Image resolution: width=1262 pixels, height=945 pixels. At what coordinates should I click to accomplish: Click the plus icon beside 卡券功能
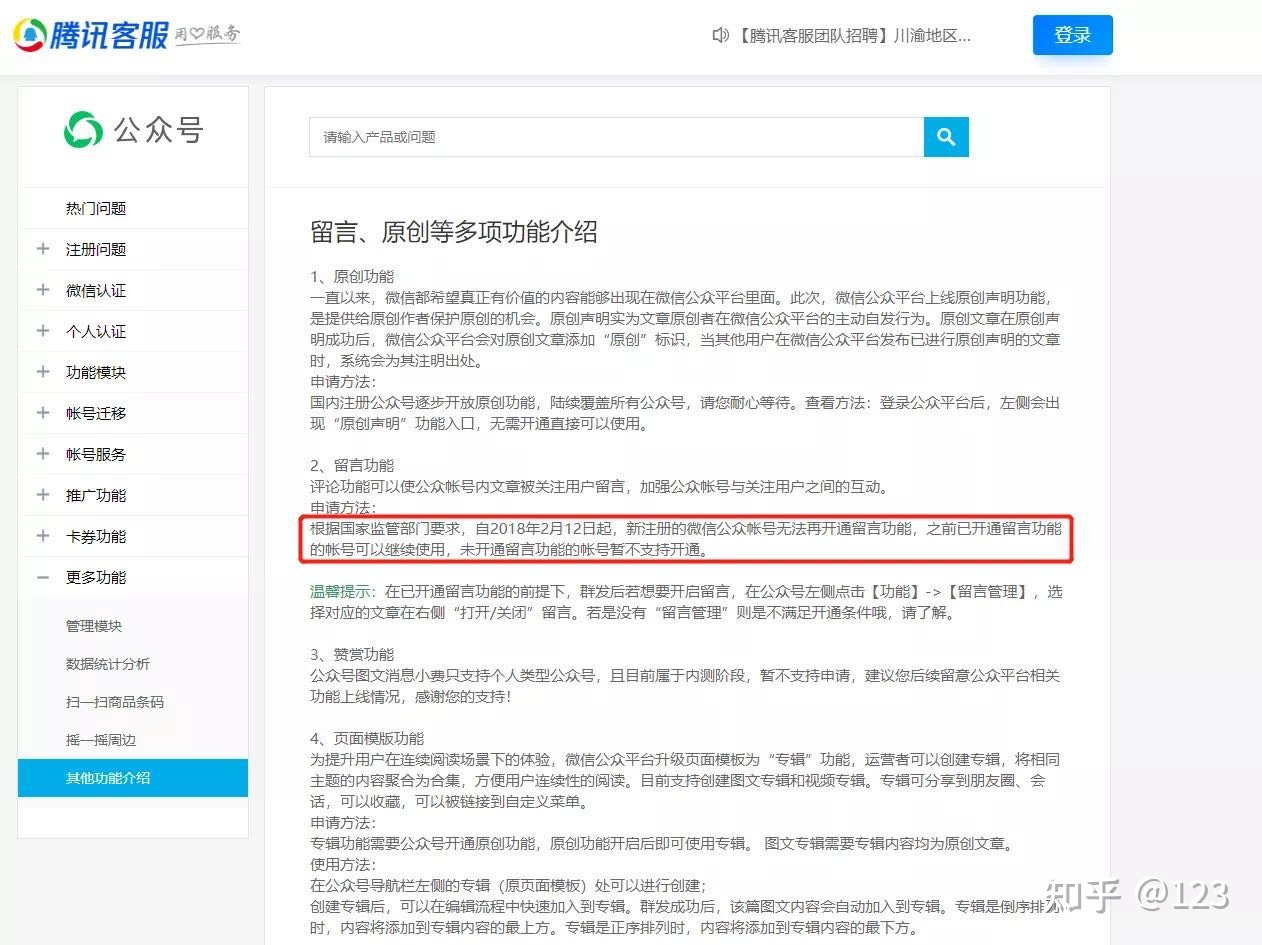click(x=41, y=536)
